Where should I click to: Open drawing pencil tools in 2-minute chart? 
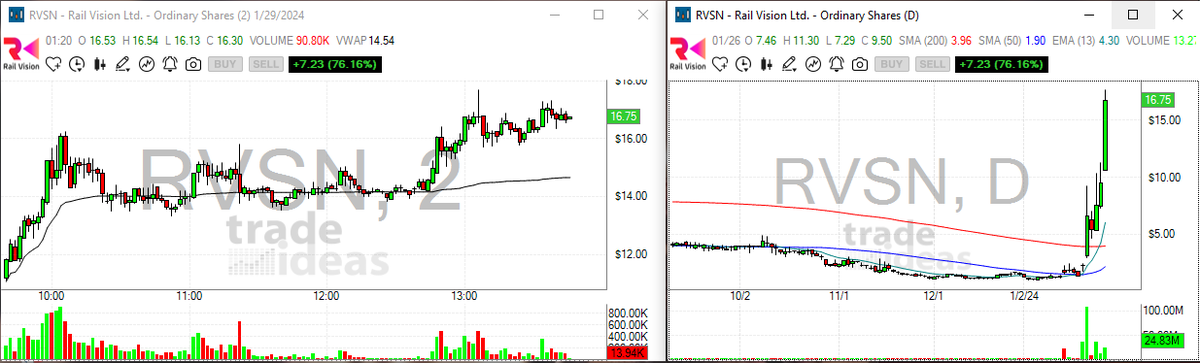(124, 64)
